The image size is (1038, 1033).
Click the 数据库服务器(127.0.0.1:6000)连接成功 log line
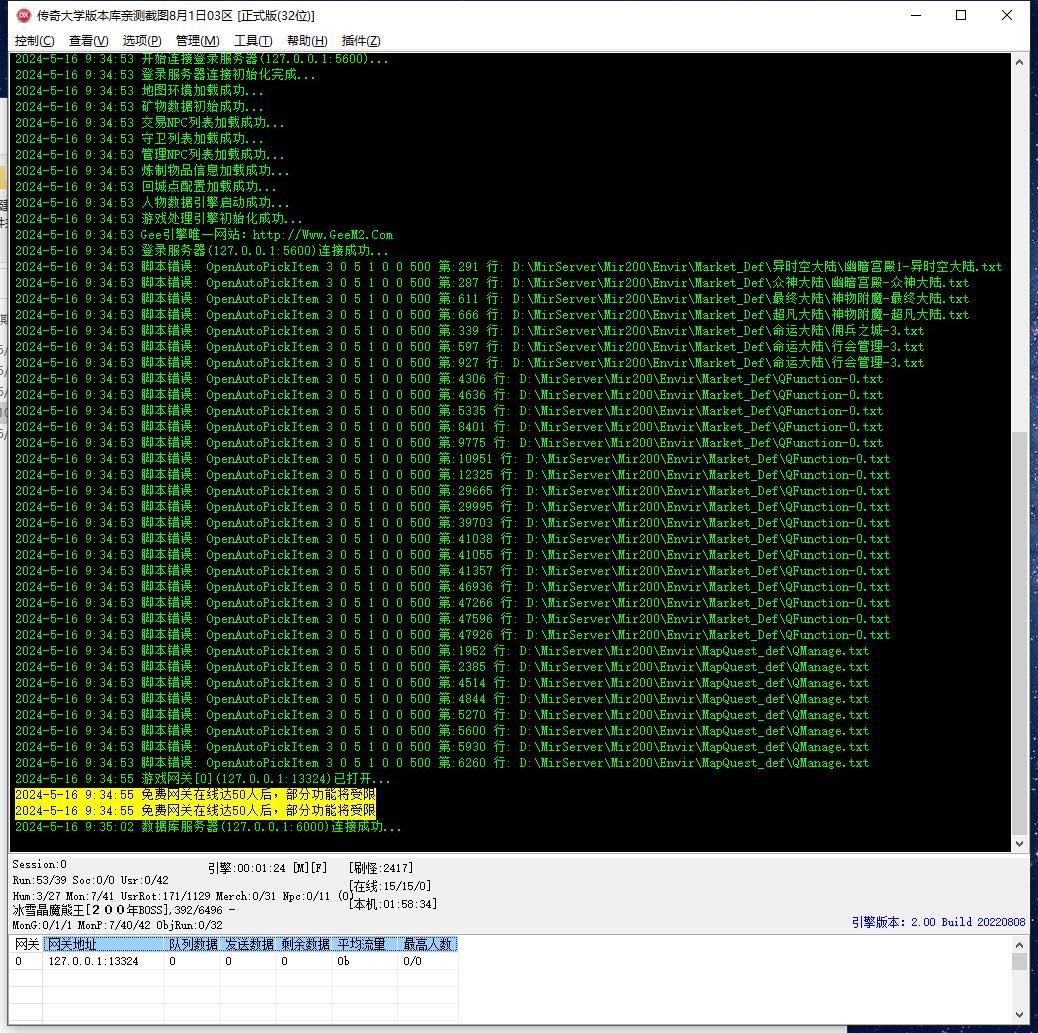click(x=208, y=827)
